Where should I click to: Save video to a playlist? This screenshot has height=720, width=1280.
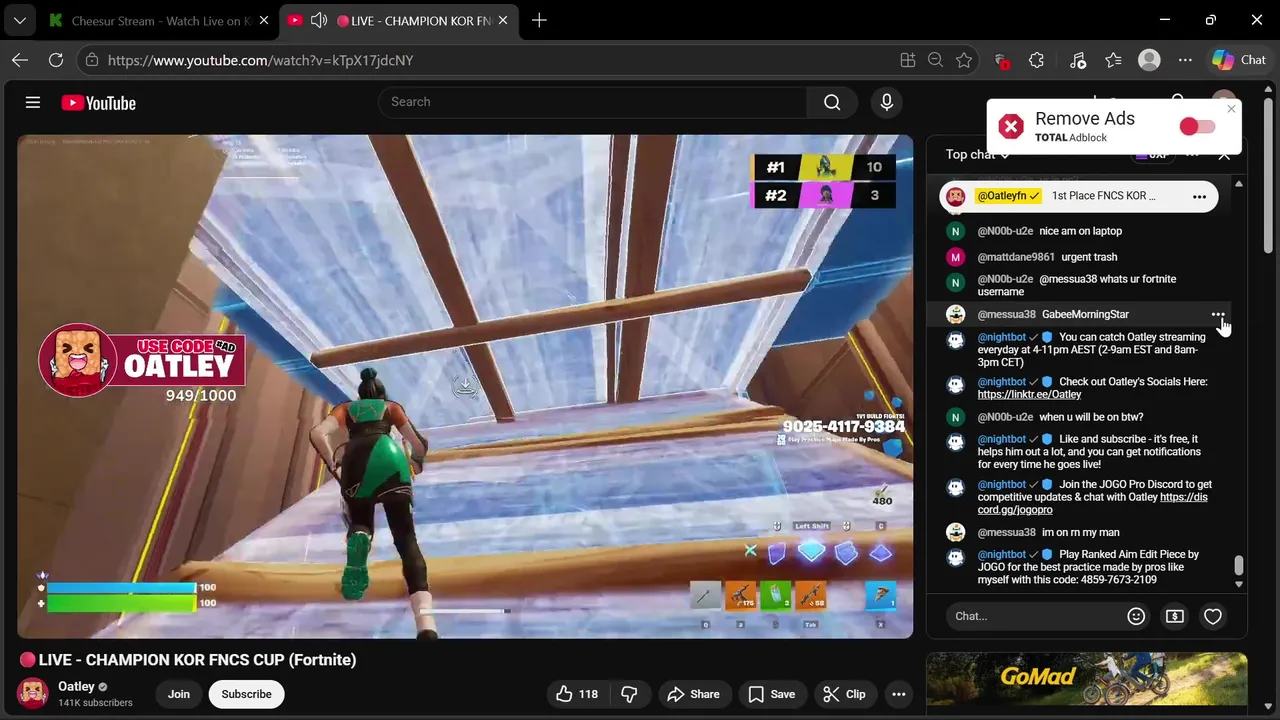pos(771,694)
